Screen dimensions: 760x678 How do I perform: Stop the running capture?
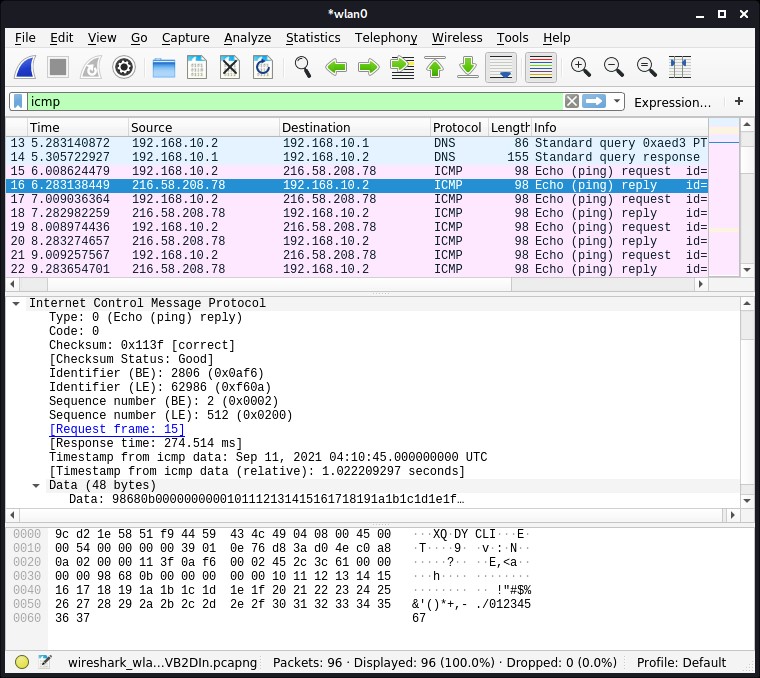[x=58, y=67]
